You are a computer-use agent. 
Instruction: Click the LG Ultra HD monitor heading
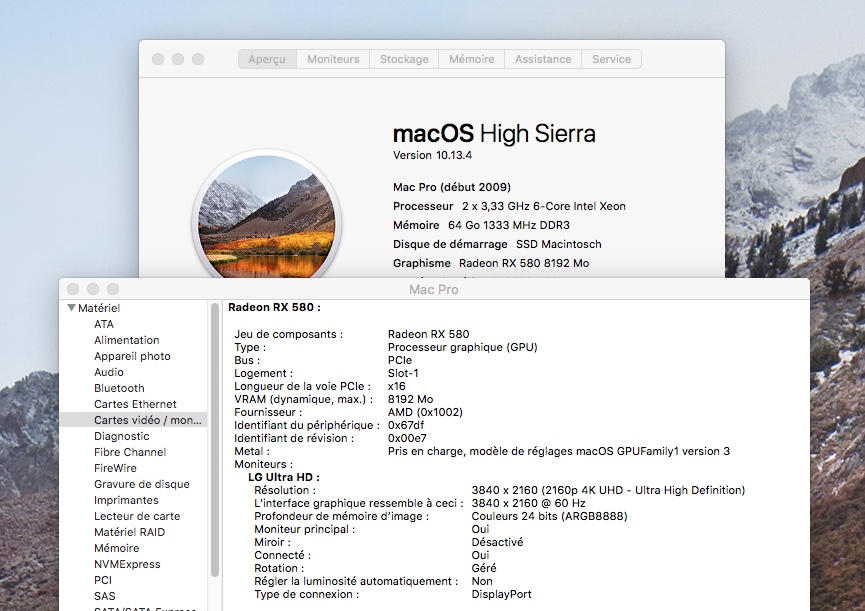tap(284, 478)
